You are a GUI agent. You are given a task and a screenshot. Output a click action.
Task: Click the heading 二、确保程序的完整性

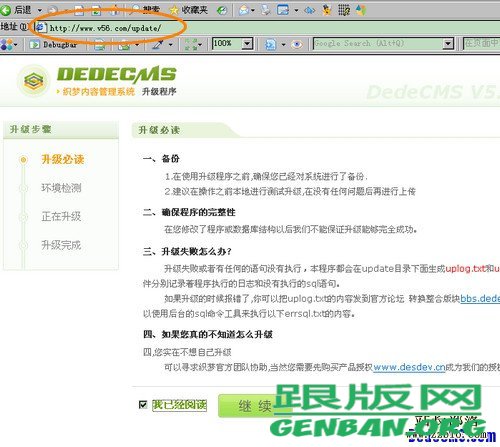[189, 212]
